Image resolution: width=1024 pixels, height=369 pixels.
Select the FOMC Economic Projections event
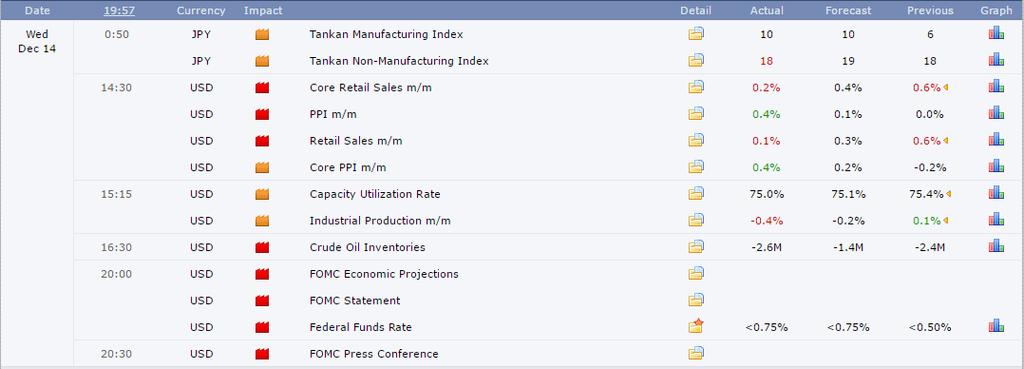coord(384,274)
